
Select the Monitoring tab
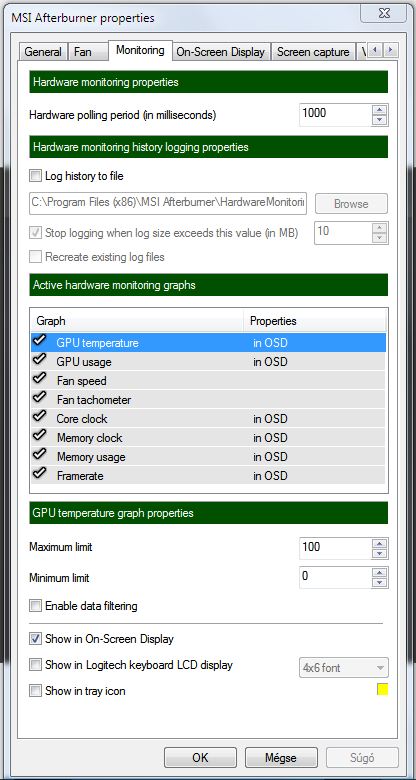[x=140, y=50]
